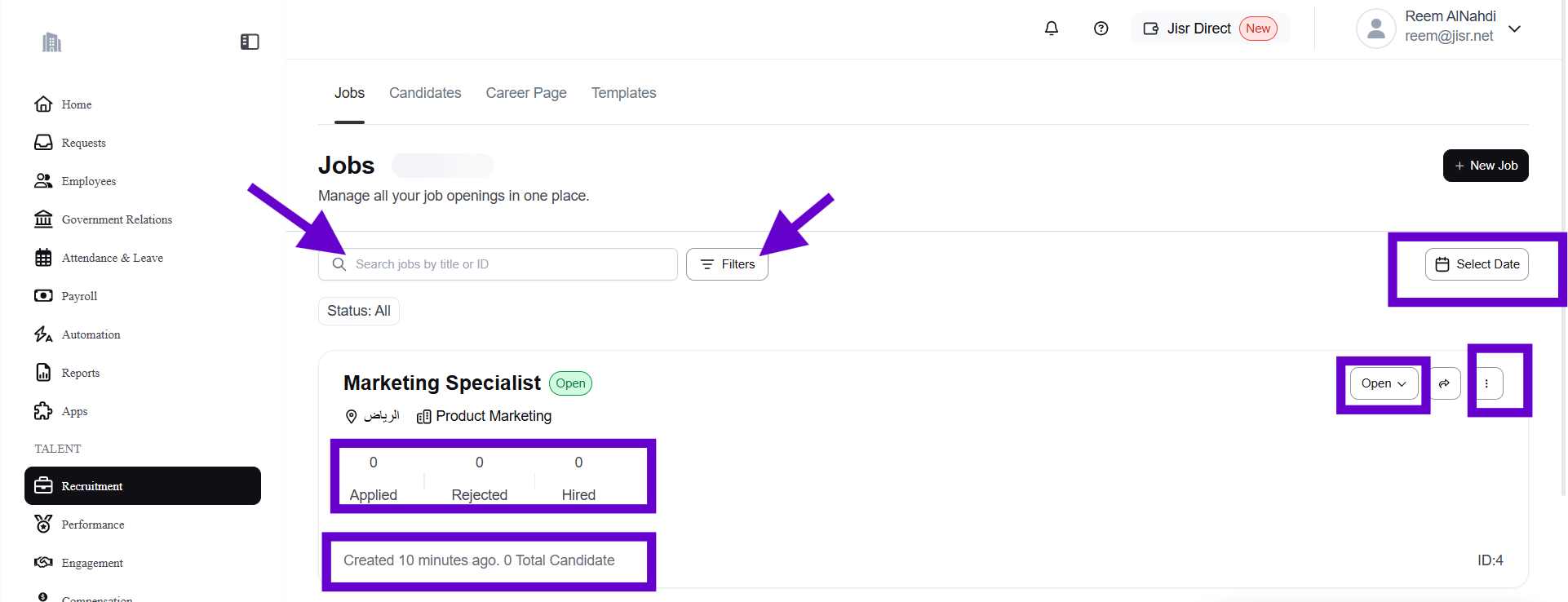
Task: Open the Automation sidebar item
Action: pyautogui.click(x=91, y=334)
